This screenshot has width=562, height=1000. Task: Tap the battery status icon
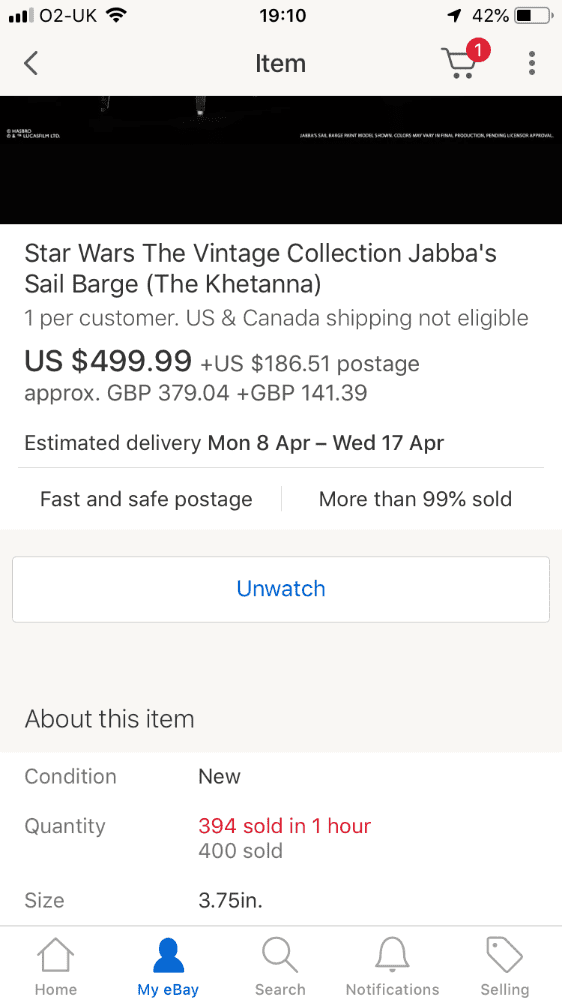point(533,15)
